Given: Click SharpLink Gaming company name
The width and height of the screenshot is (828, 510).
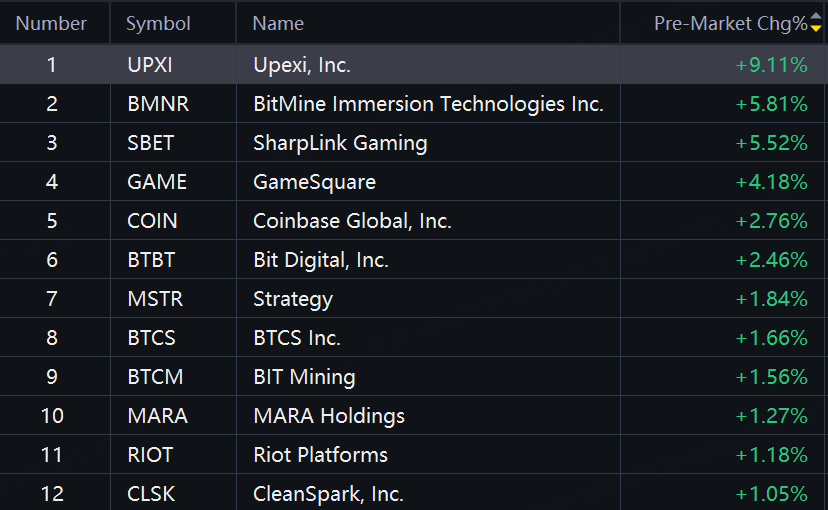Looking at the screenshot, I should point(340,143).
